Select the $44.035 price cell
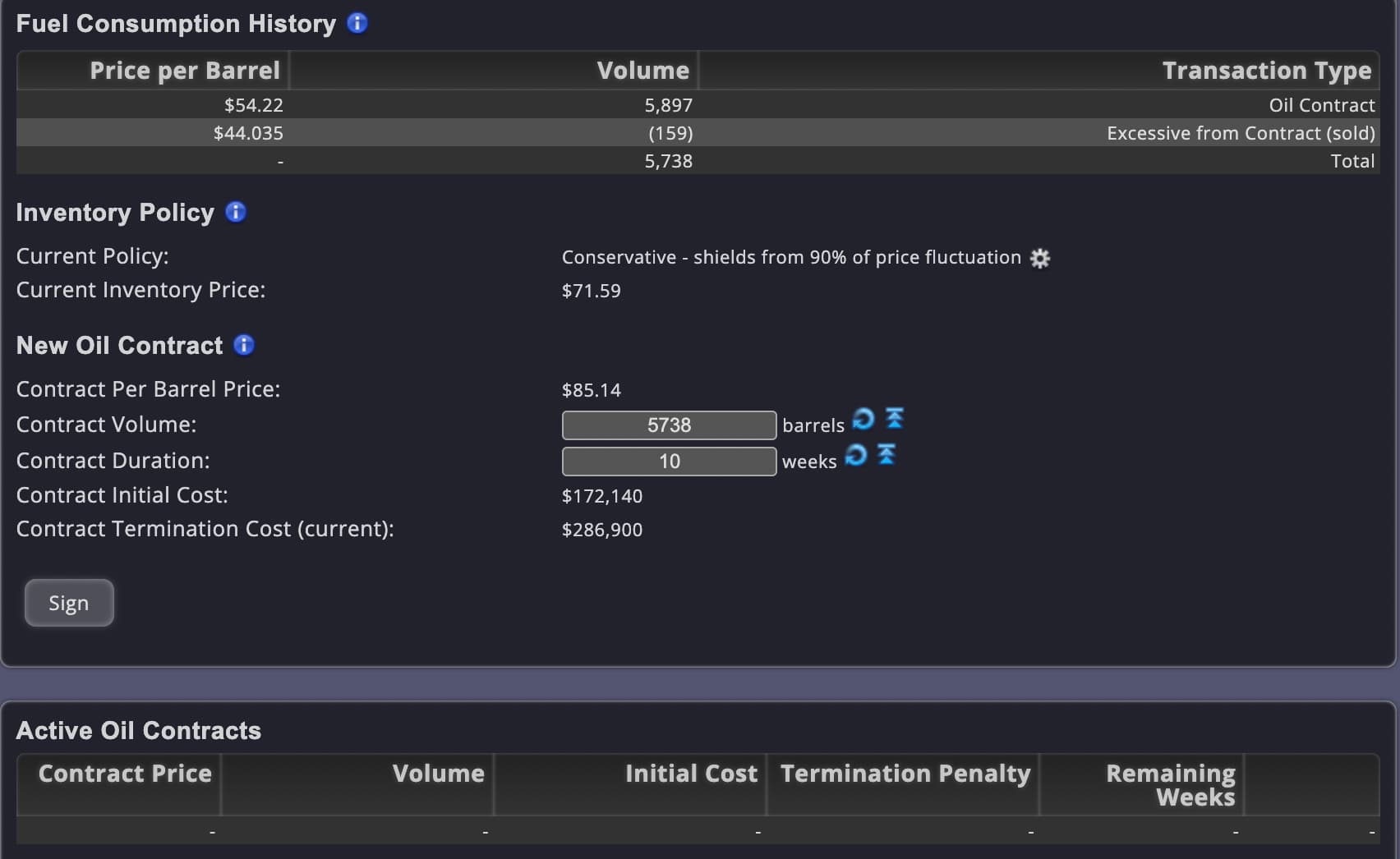This screenshot has height=859, width=1400. pyautogui.click(x=248, y=133)
